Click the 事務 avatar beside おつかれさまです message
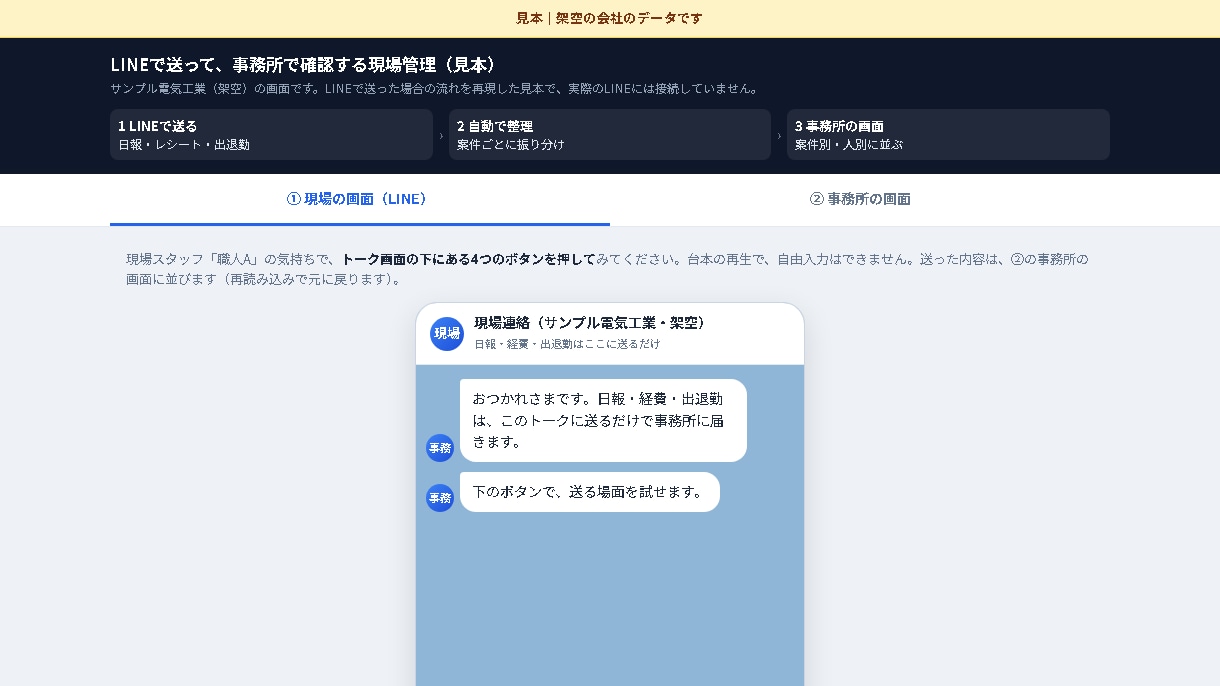This screenshot has width=1220, height=686. [440, 448]
